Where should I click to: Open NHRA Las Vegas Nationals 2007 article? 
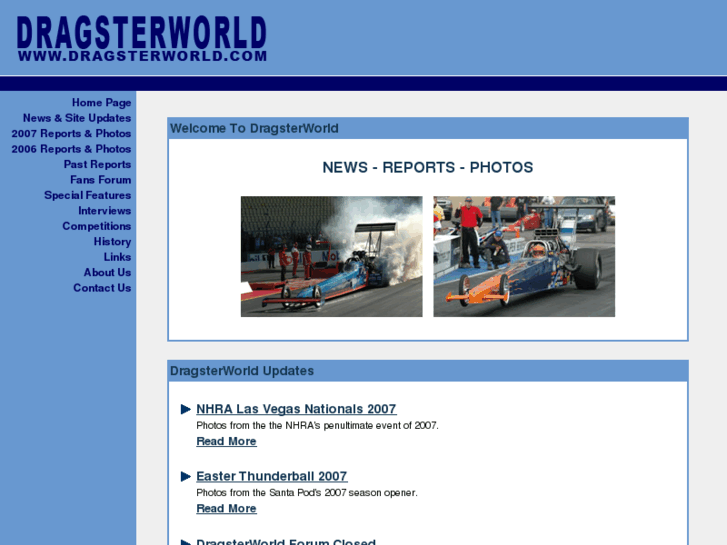296,409
